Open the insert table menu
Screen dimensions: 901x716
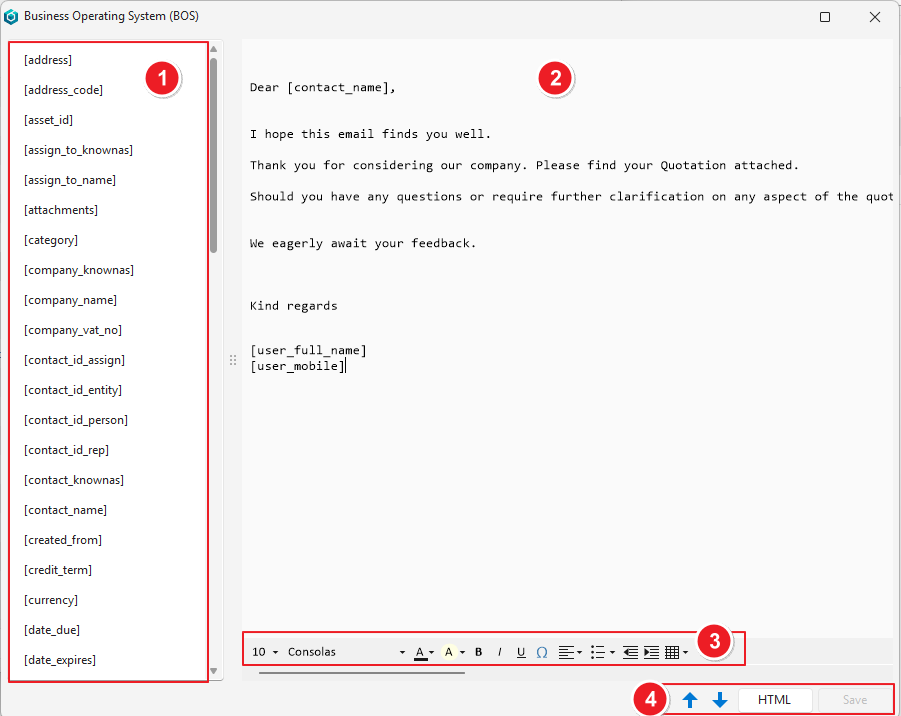pos(676,652)
